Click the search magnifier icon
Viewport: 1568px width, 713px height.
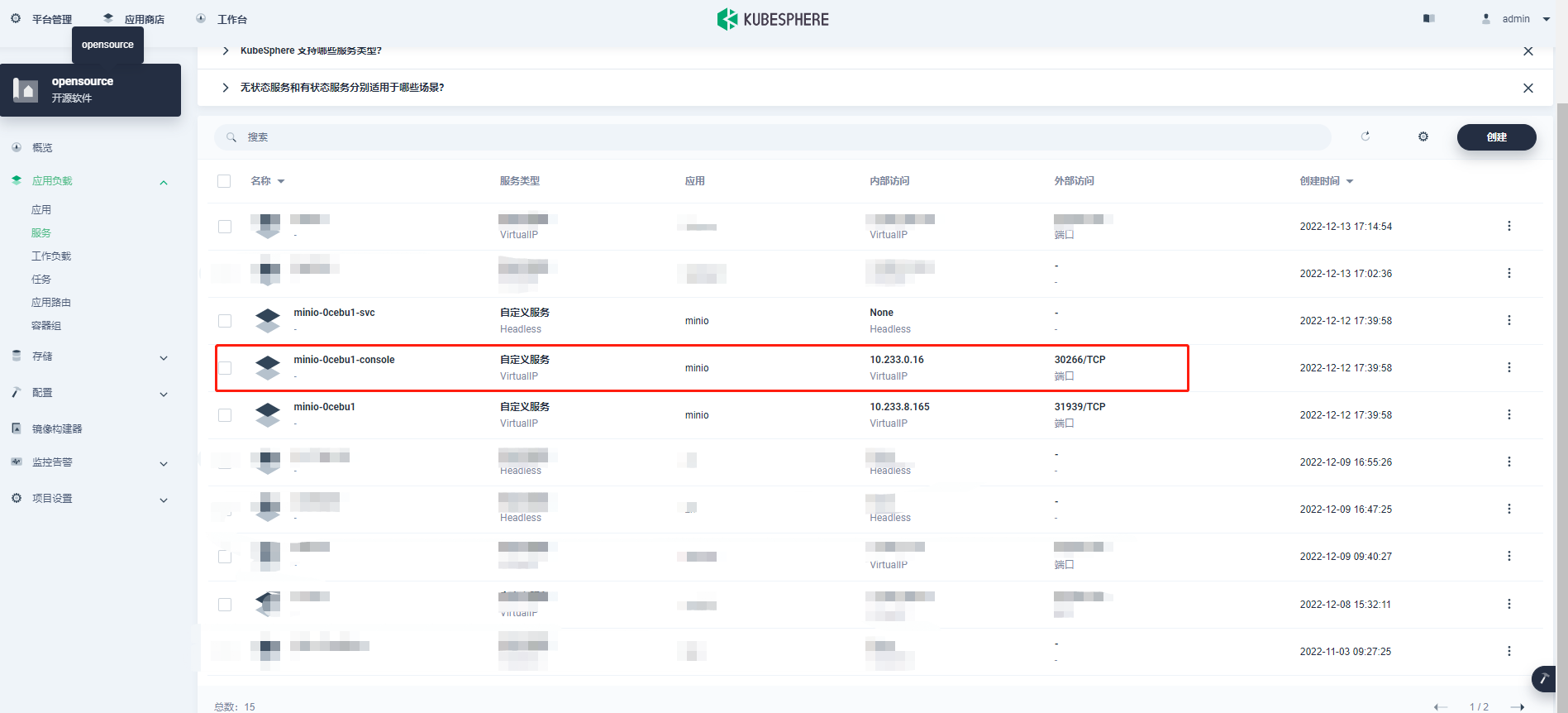pos(231,137)
